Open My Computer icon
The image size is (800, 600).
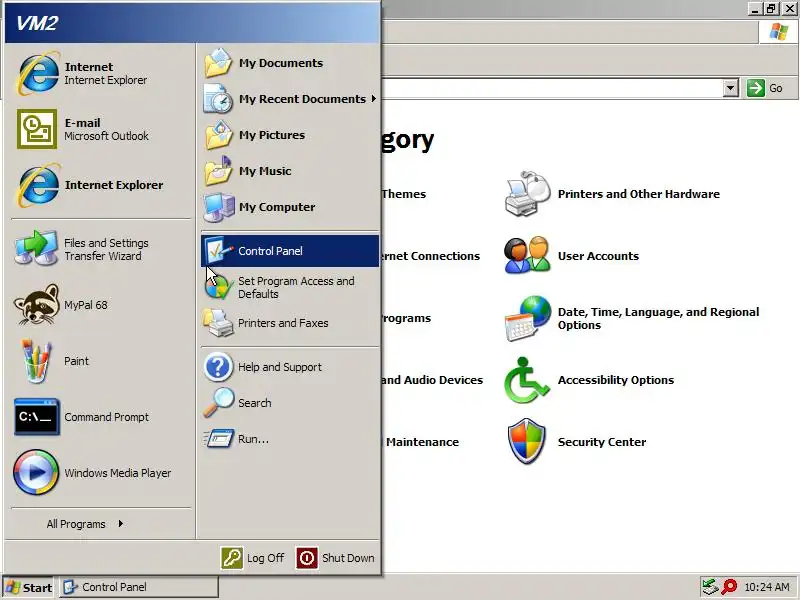coord(219,207)
